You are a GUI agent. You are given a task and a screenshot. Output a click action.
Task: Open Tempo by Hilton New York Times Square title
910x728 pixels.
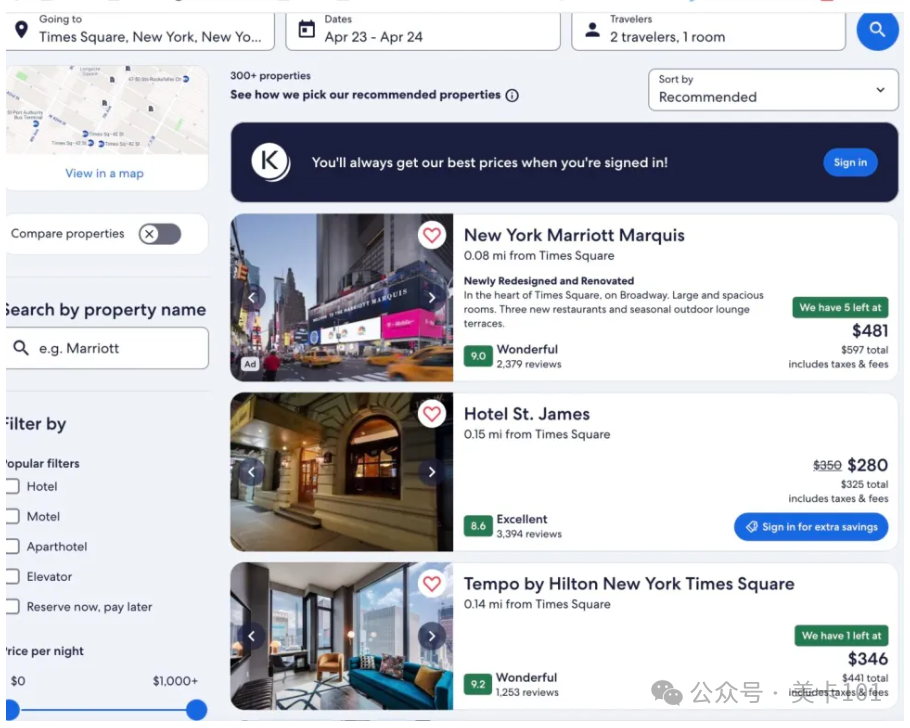pyautogui.click(x=629, y=583)
